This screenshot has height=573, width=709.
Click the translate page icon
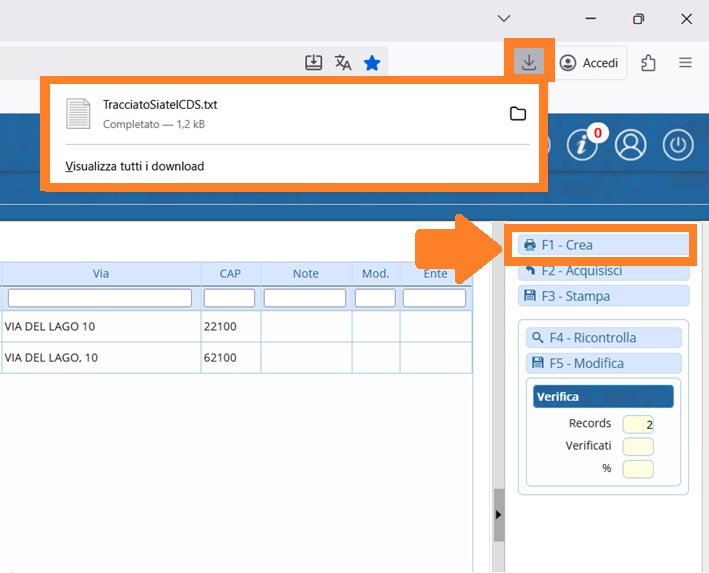click(x=343, y=63)
